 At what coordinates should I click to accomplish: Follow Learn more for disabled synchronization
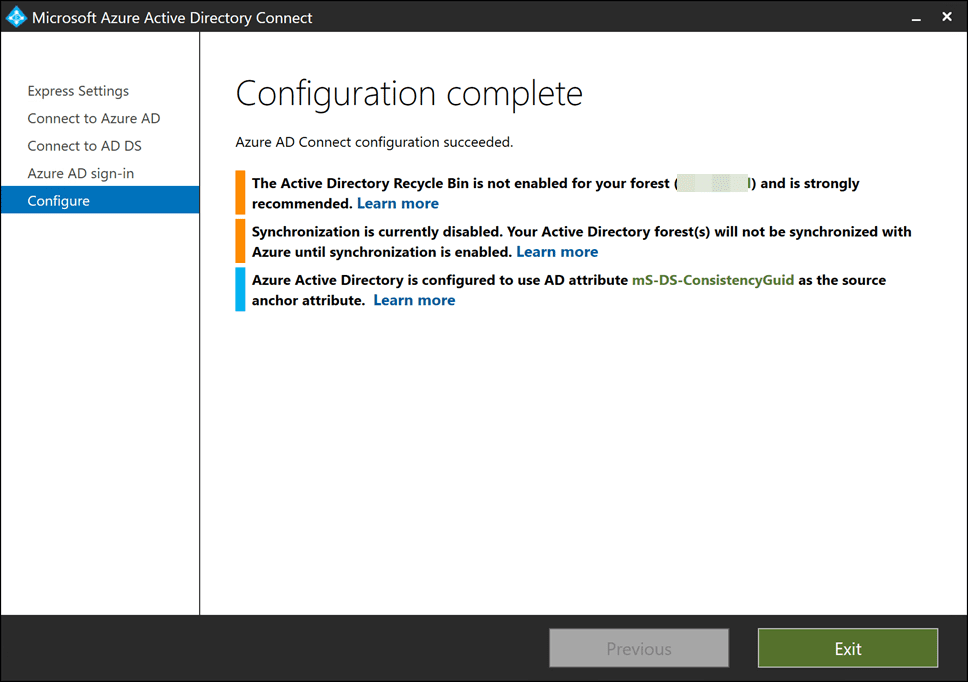click(557, 252)
